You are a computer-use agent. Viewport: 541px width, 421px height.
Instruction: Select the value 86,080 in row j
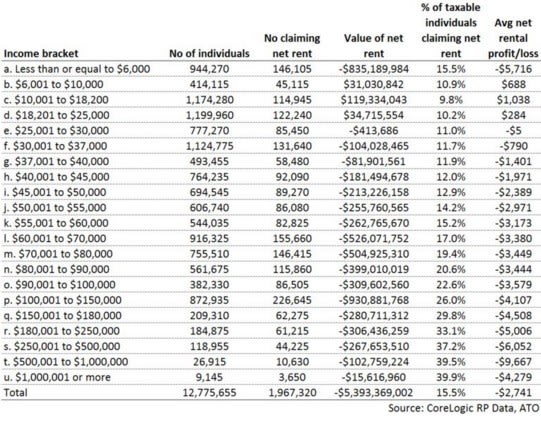pyautogui.click(x=292, y=208)
